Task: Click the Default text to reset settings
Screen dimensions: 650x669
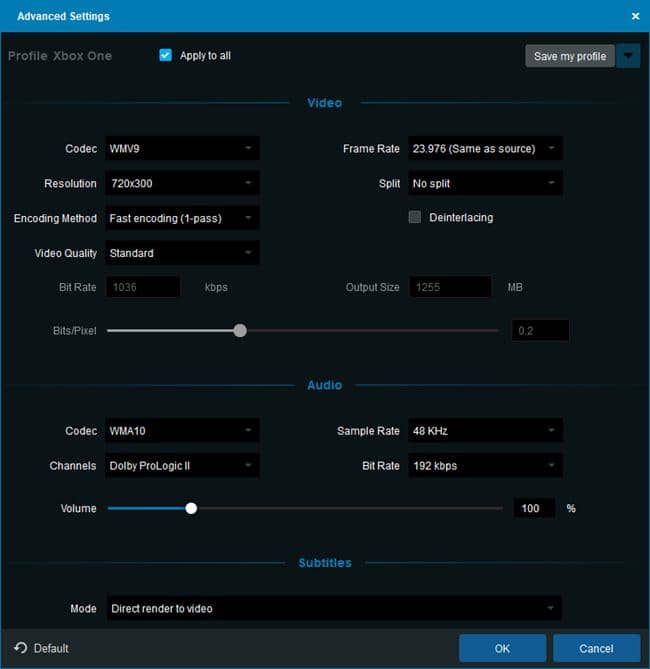Action: (x=51, y=649)
